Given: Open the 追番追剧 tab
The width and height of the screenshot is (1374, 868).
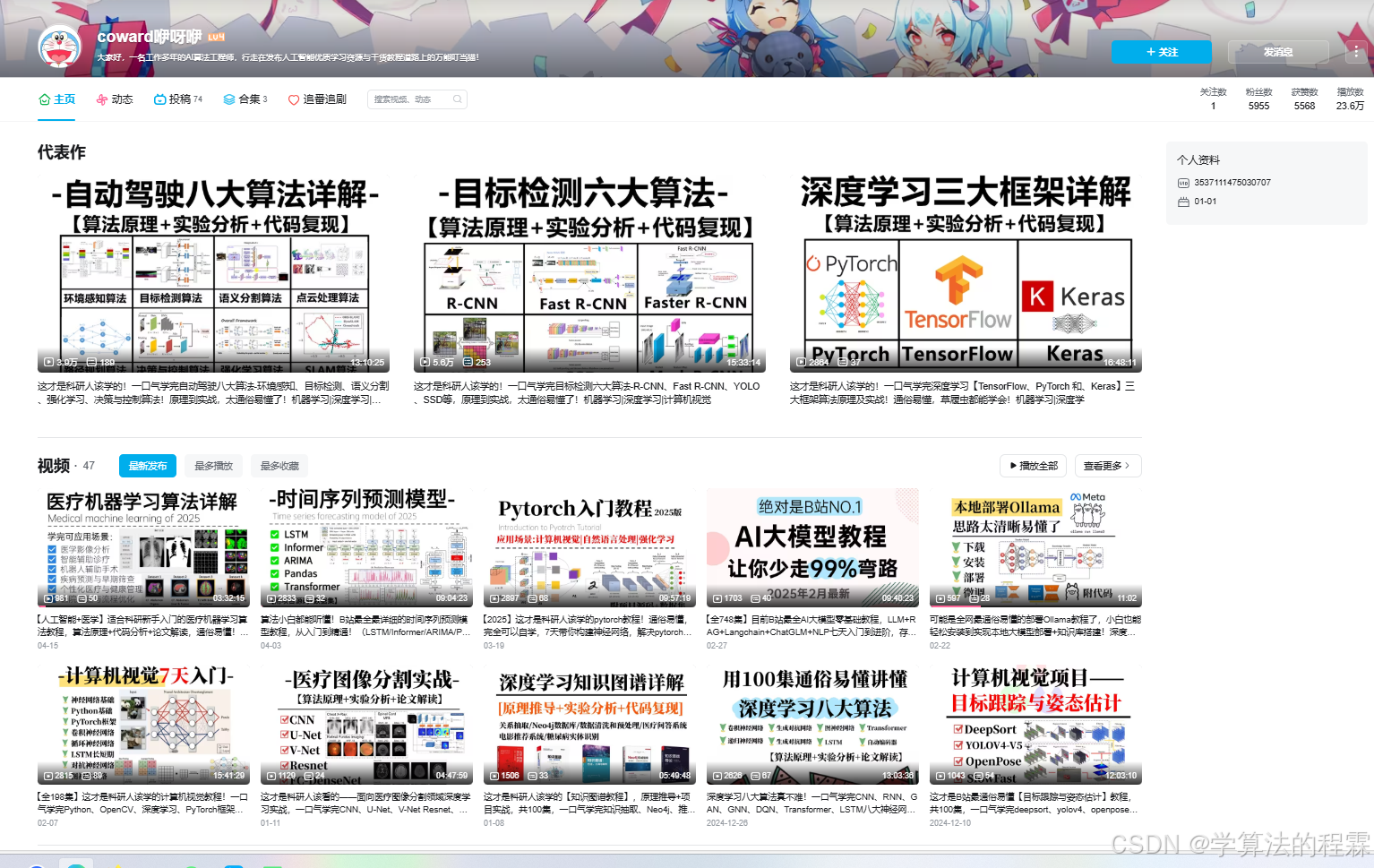Looking at the screenshot, I should coord(317,99).
